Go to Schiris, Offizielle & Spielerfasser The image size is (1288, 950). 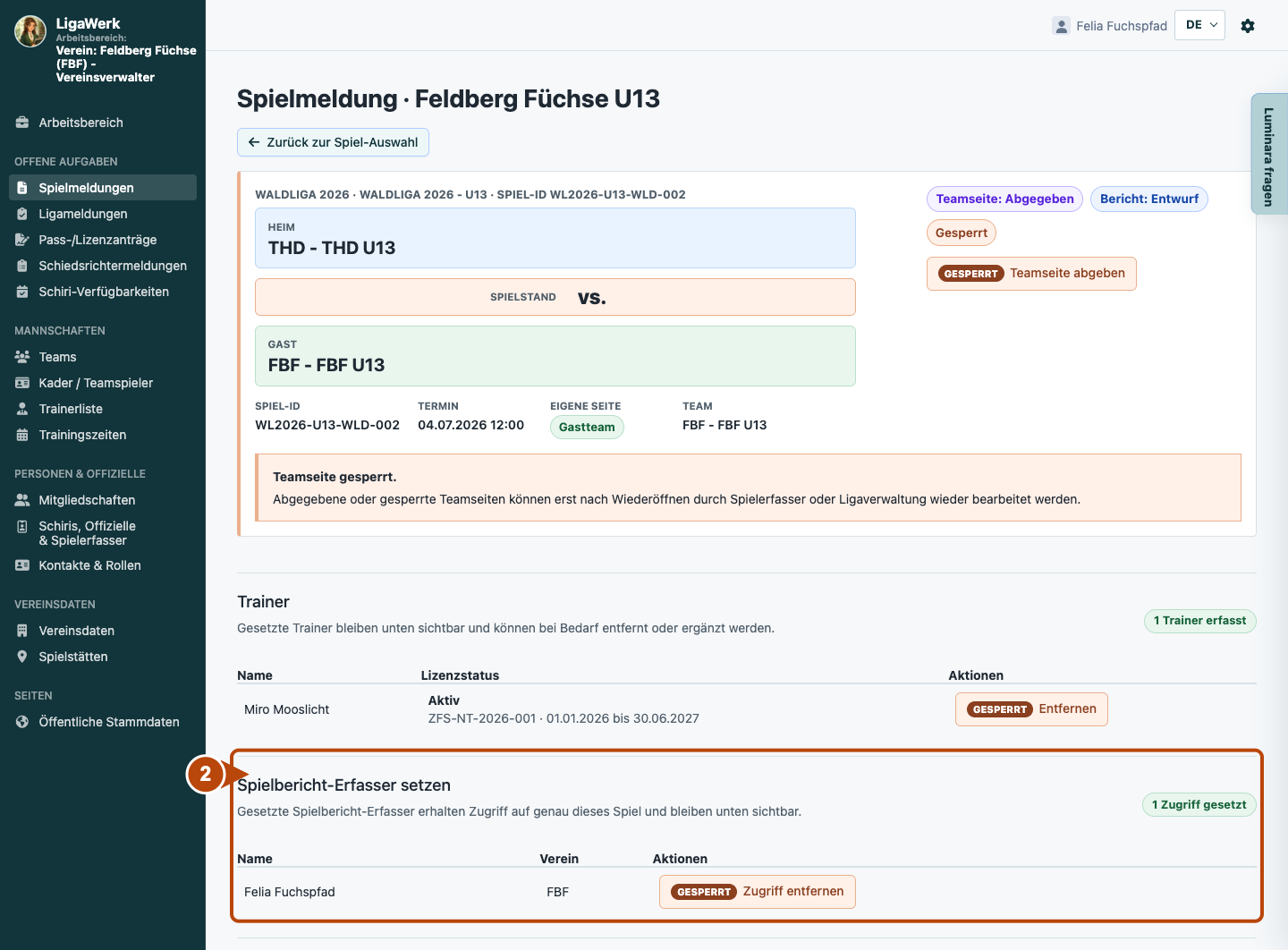103,533
